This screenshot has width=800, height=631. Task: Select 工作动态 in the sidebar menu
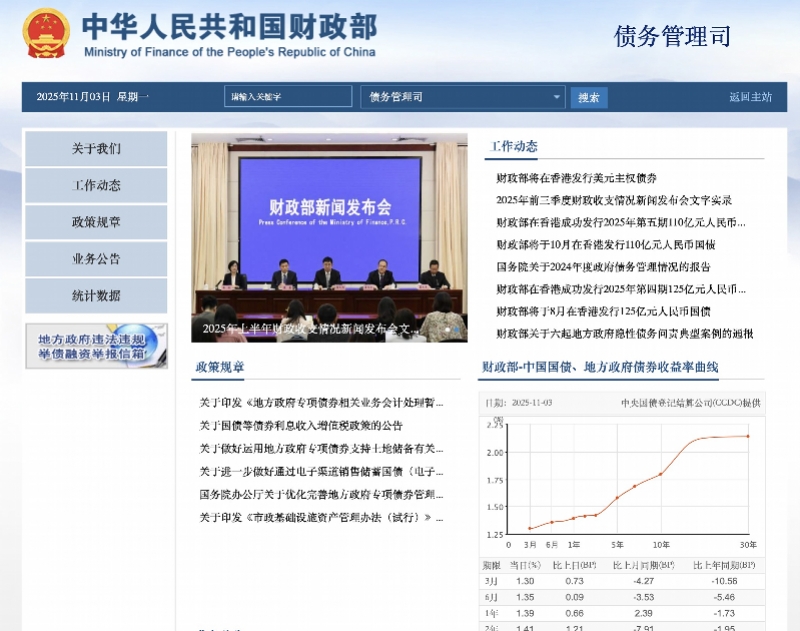coord(96,185)
